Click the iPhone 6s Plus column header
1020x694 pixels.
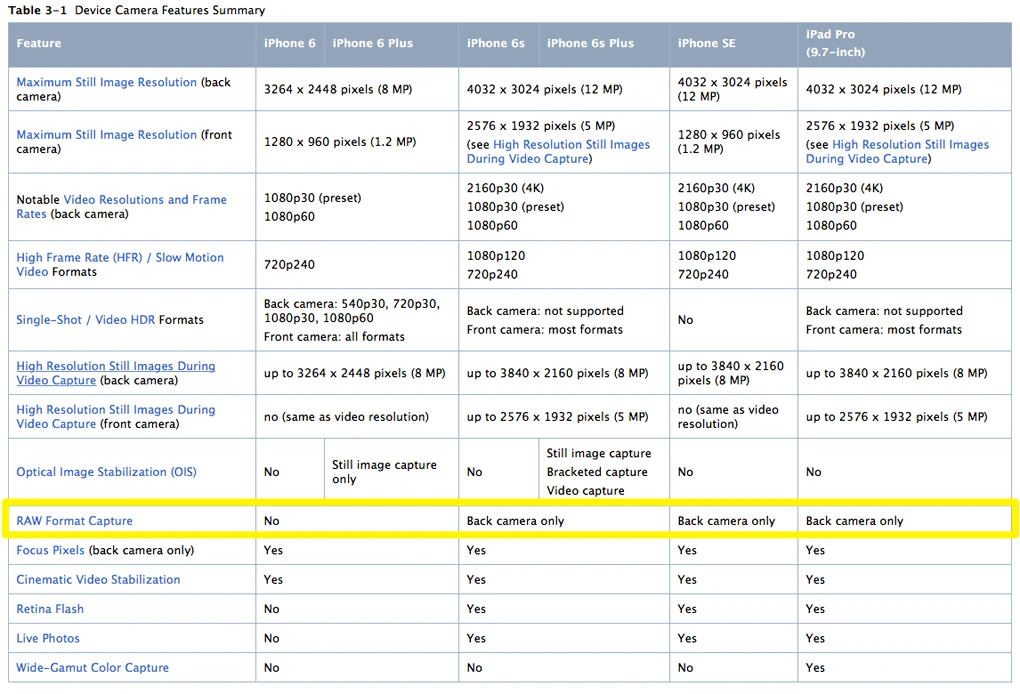(x=590, y=43)
